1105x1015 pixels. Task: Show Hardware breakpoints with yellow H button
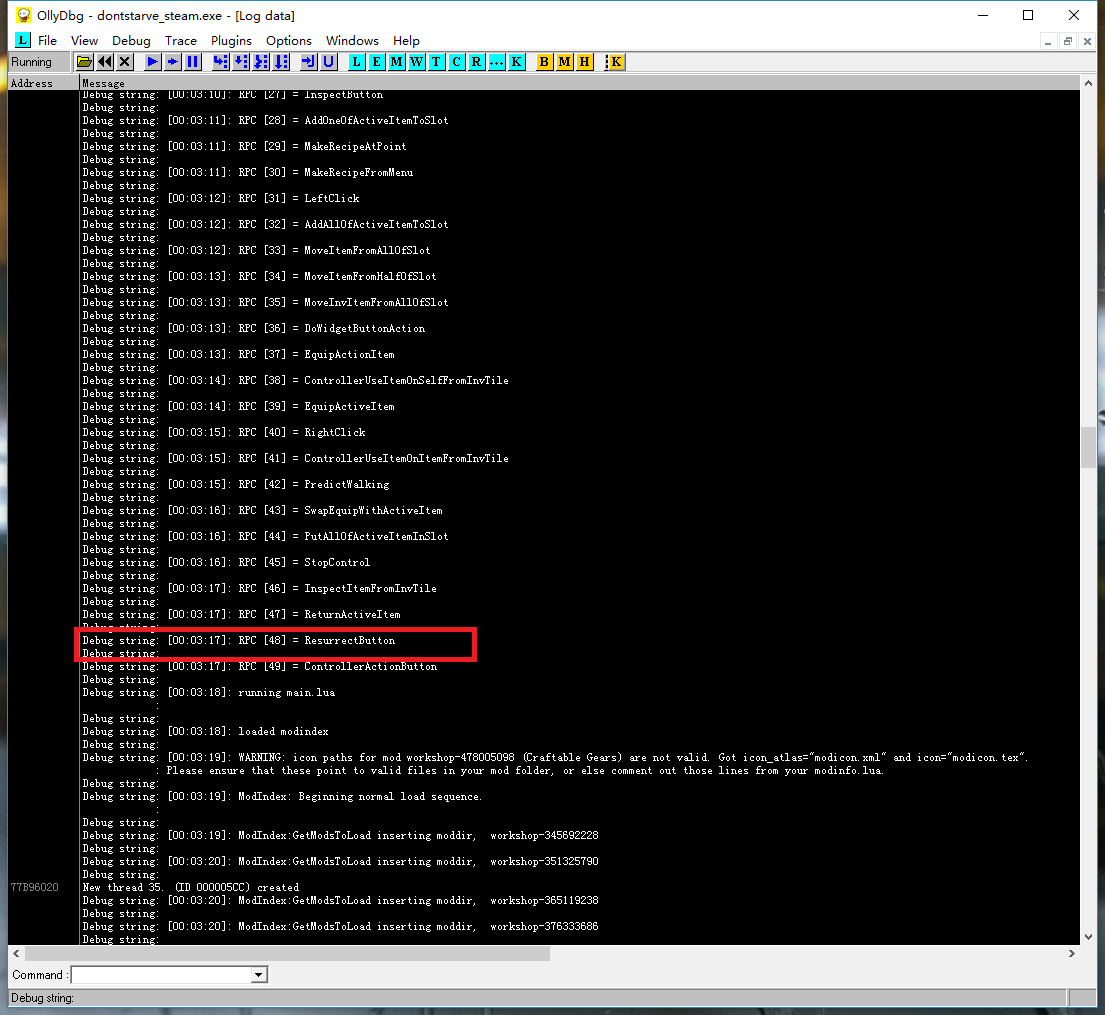pyautogui.click(x=584, y=62)
